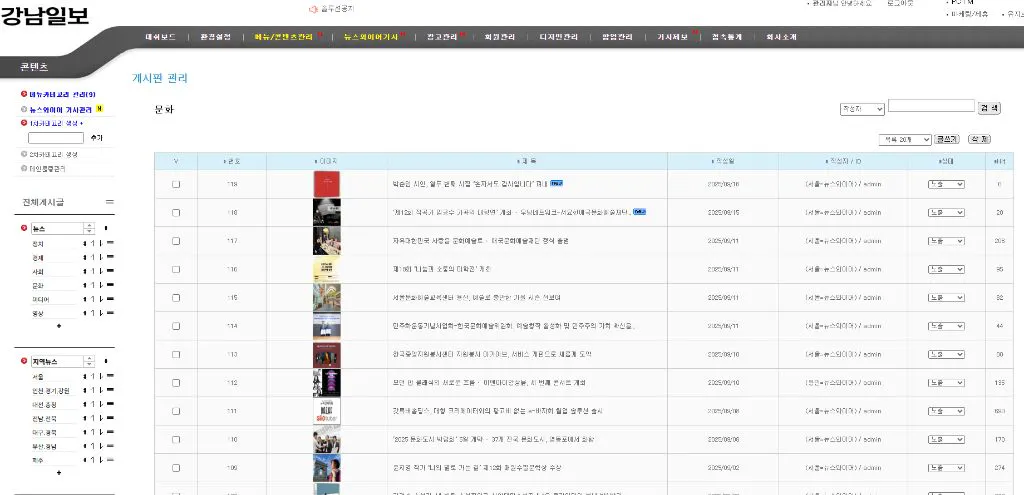The image size is (1024, 495).
Task: Open the 뉴스와이어 기사관리 sidebar link
Action: (60, 109)
